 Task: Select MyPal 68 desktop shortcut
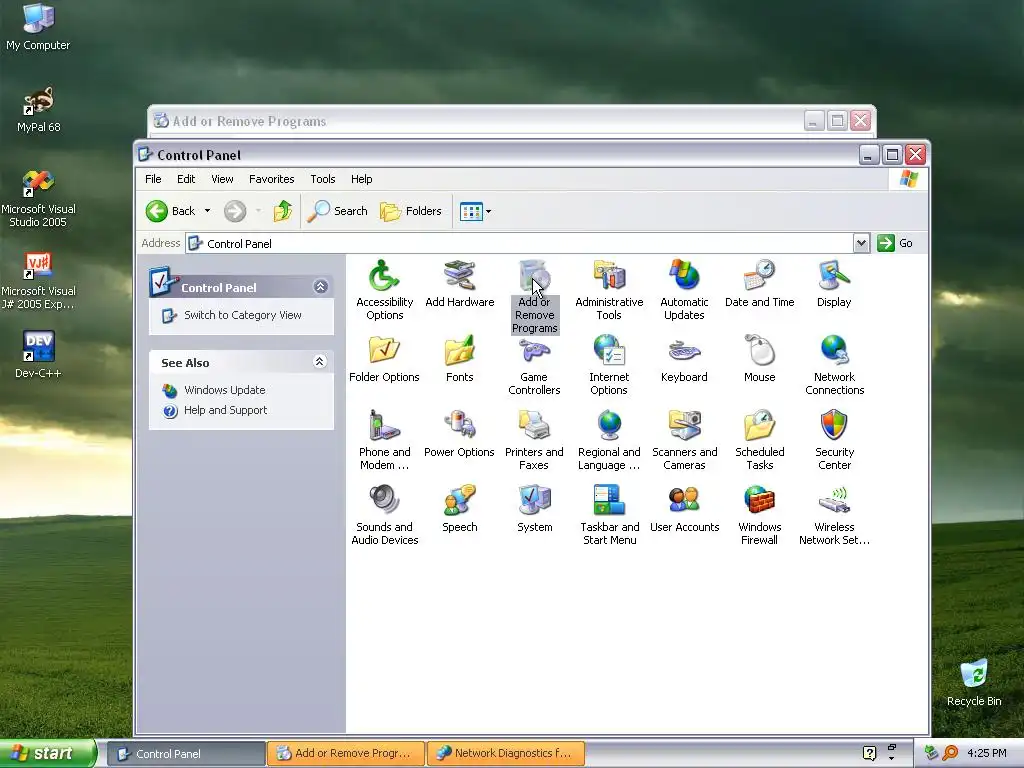tap(39, 110)
